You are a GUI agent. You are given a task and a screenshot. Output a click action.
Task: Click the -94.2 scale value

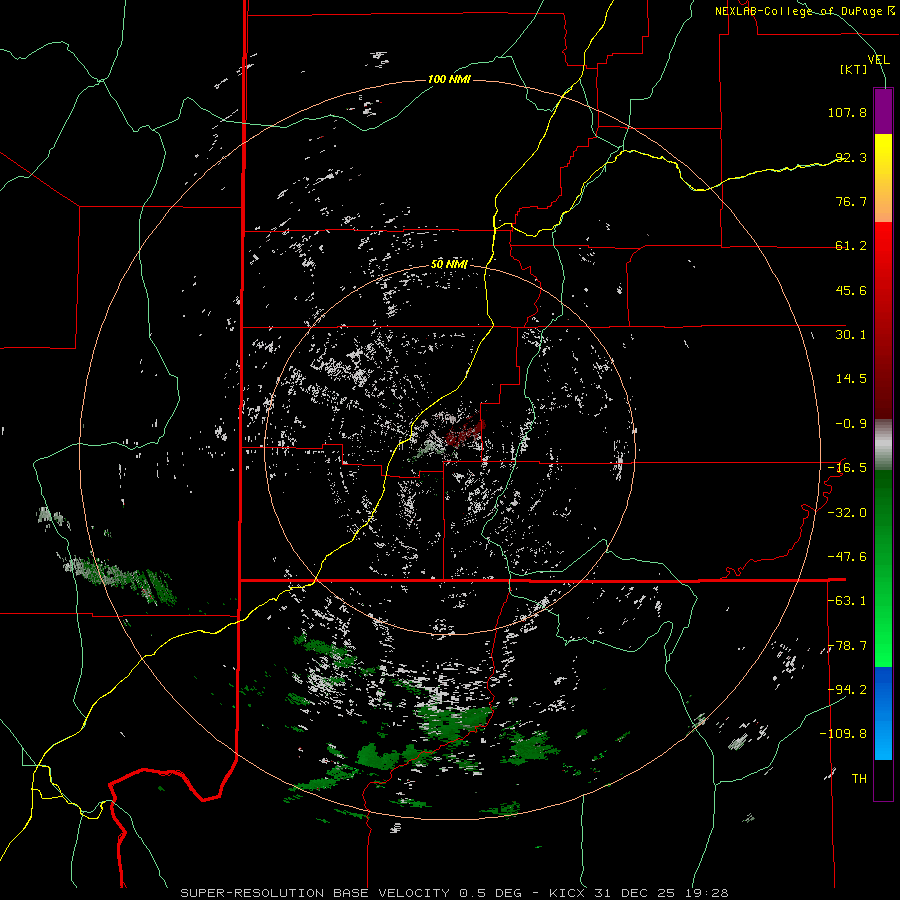coord(847,690)
